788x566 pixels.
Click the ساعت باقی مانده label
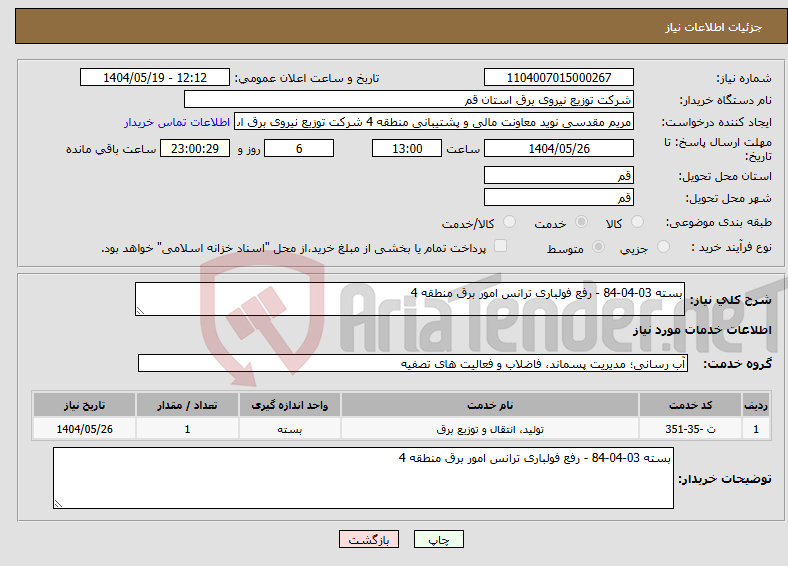[111, 149]
